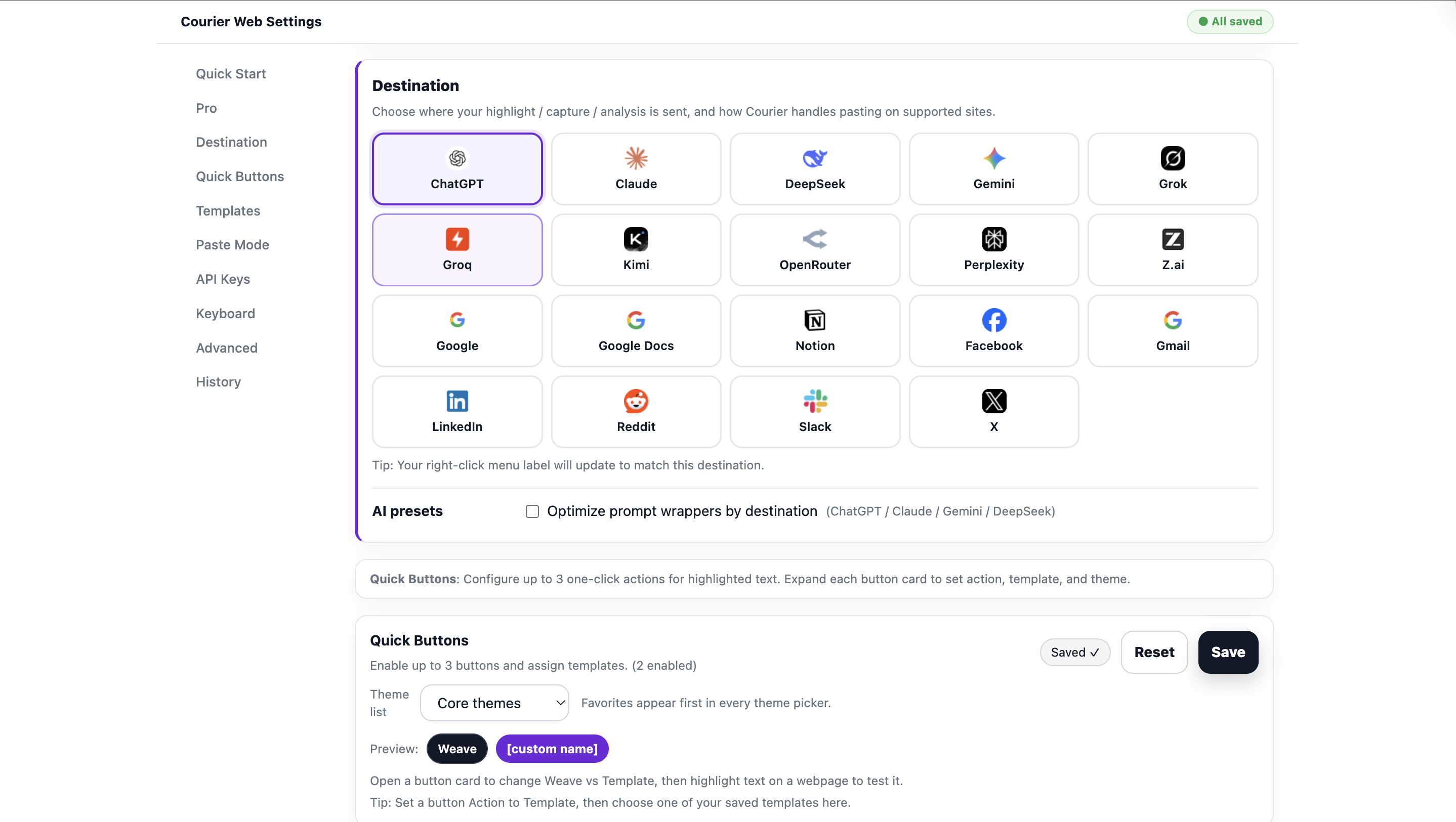Click the Save button
The height and width of the screenshot is (822, 1456).
[x=1228, y=652]
